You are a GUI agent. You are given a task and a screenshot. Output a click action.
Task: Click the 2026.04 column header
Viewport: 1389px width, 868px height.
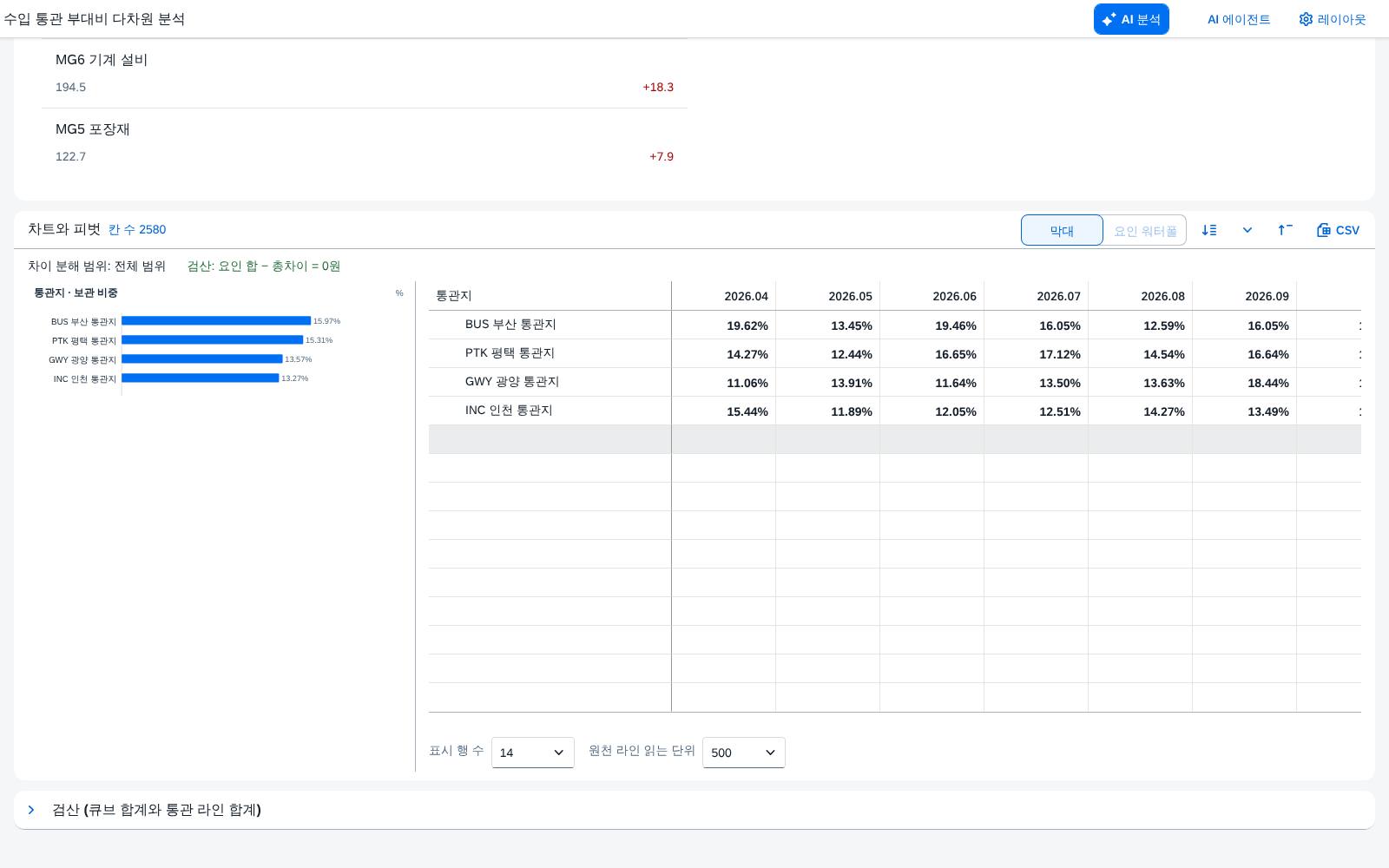click(724, 296)
